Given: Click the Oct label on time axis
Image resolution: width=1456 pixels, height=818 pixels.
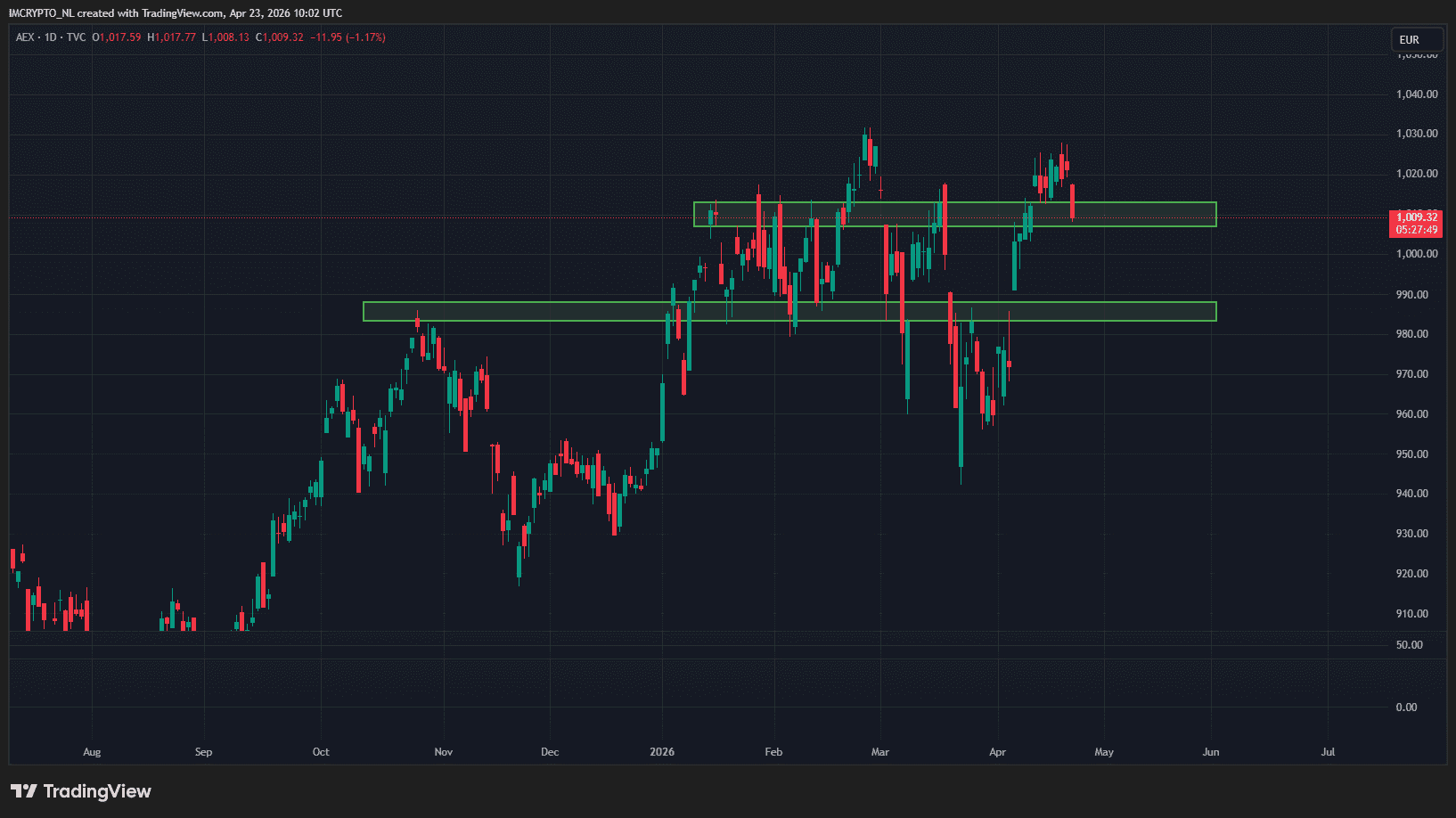Looking at the screenshot, I should (x=321, y=752).
